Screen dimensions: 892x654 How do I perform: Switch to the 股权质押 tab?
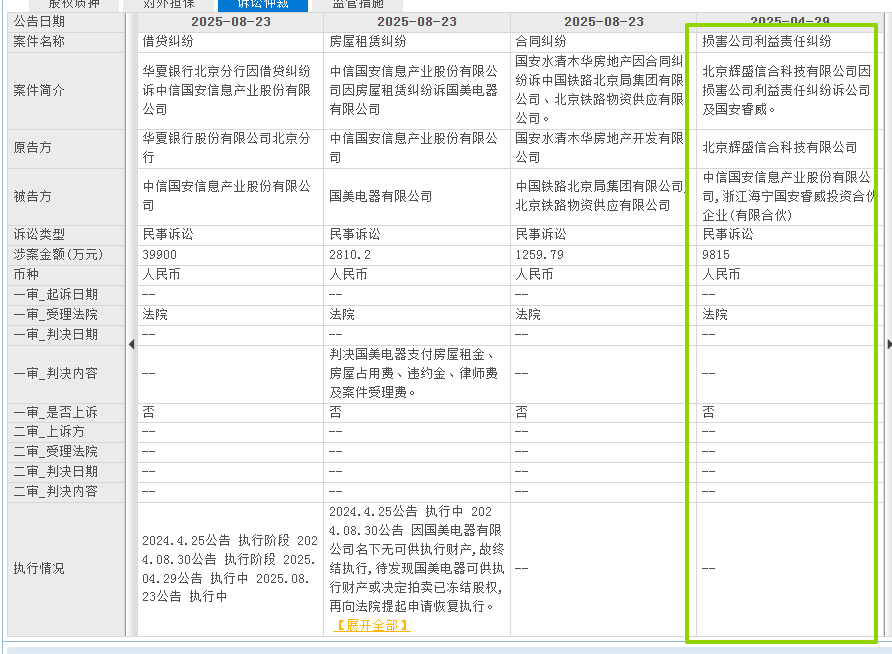[74, 5]
